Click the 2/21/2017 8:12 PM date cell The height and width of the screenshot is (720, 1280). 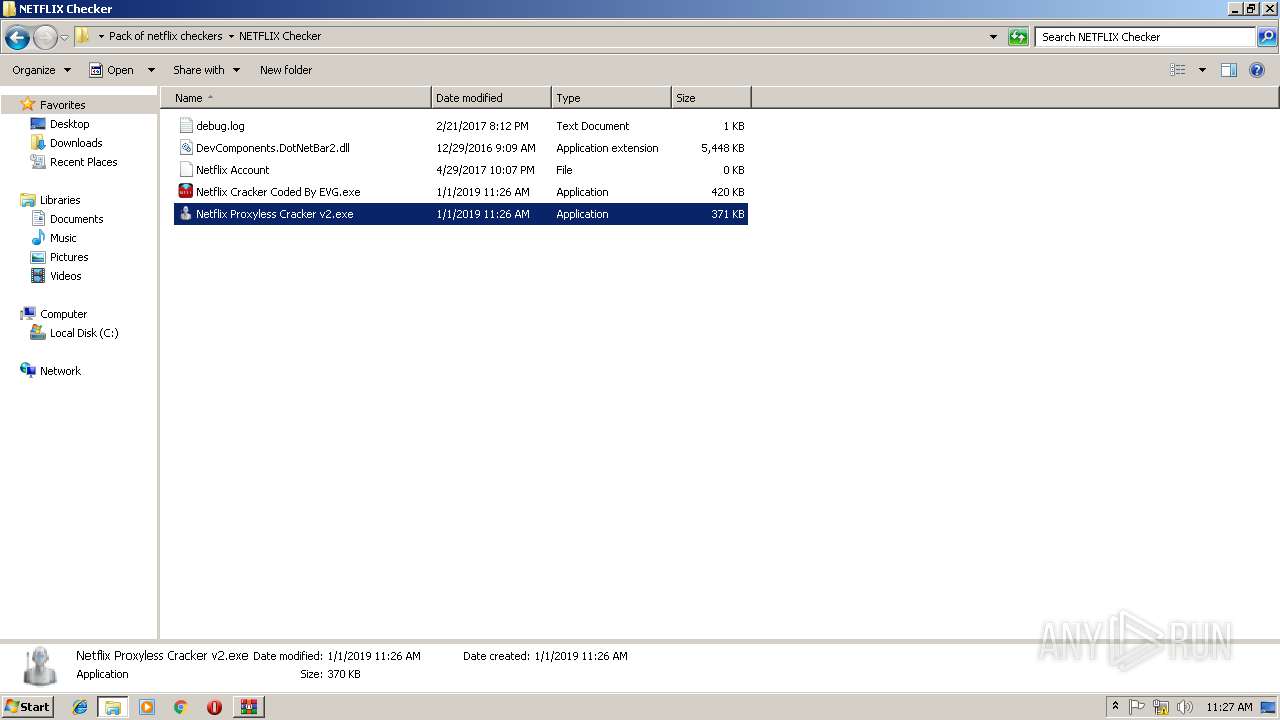[482, 126]
